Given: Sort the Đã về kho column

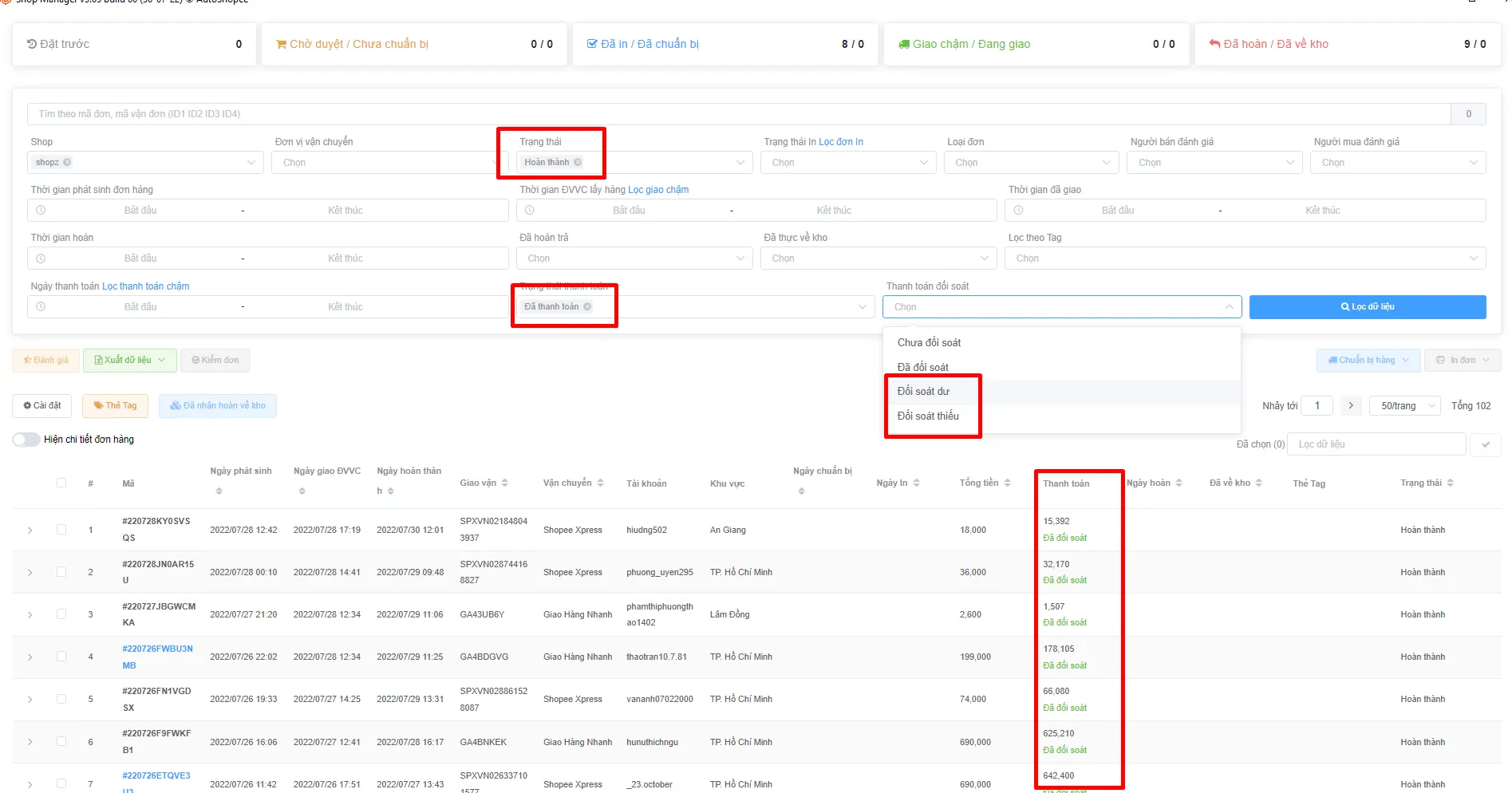Looking at the screenshot, I should pos(1258,483).
